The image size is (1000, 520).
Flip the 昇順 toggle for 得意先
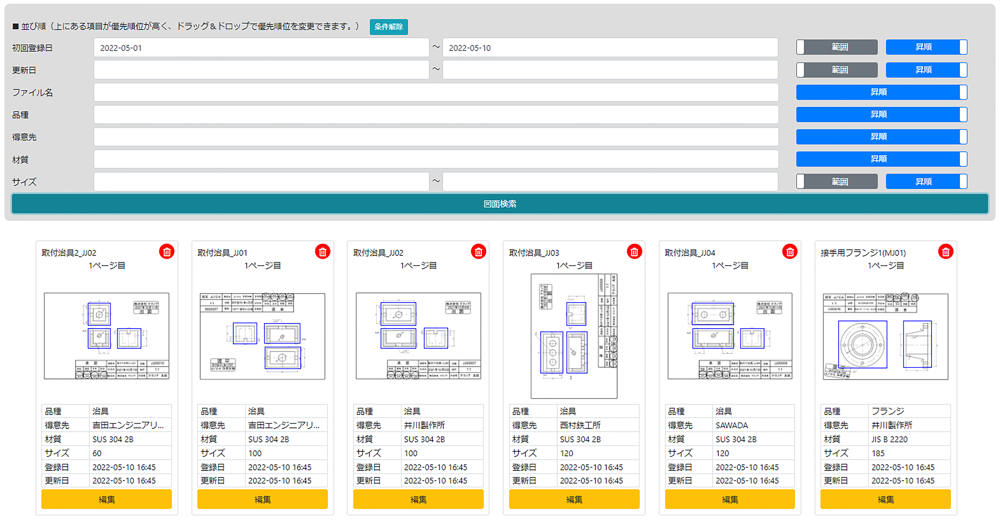tap(881, 137)
